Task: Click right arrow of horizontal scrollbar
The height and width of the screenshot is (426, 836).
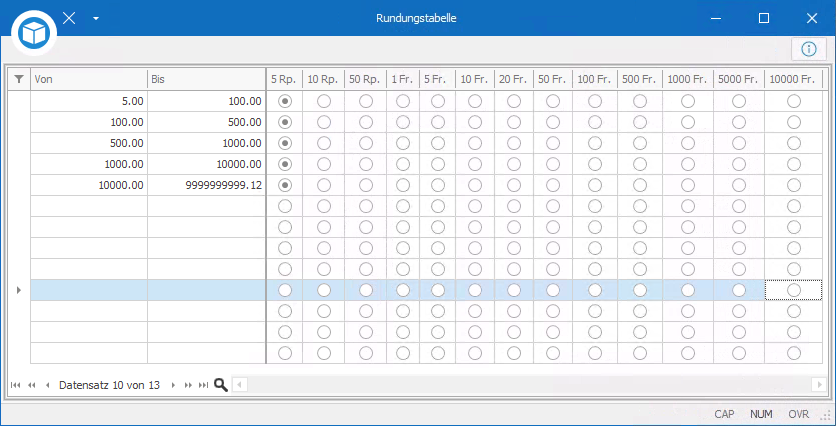Action: [x=818, y=384]
